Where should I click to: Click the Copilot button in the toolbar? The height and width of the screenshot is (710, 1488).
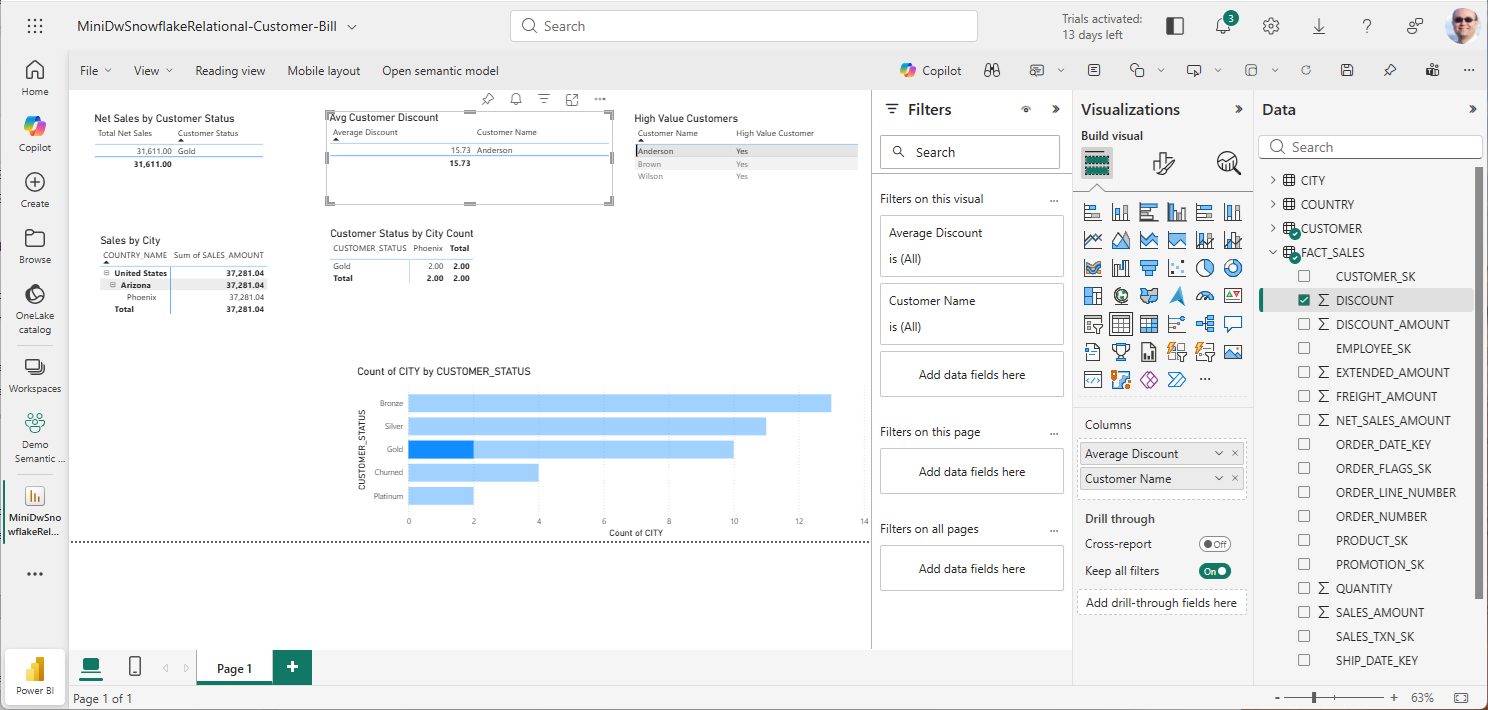pyautogui.click(x=930, y=70)
